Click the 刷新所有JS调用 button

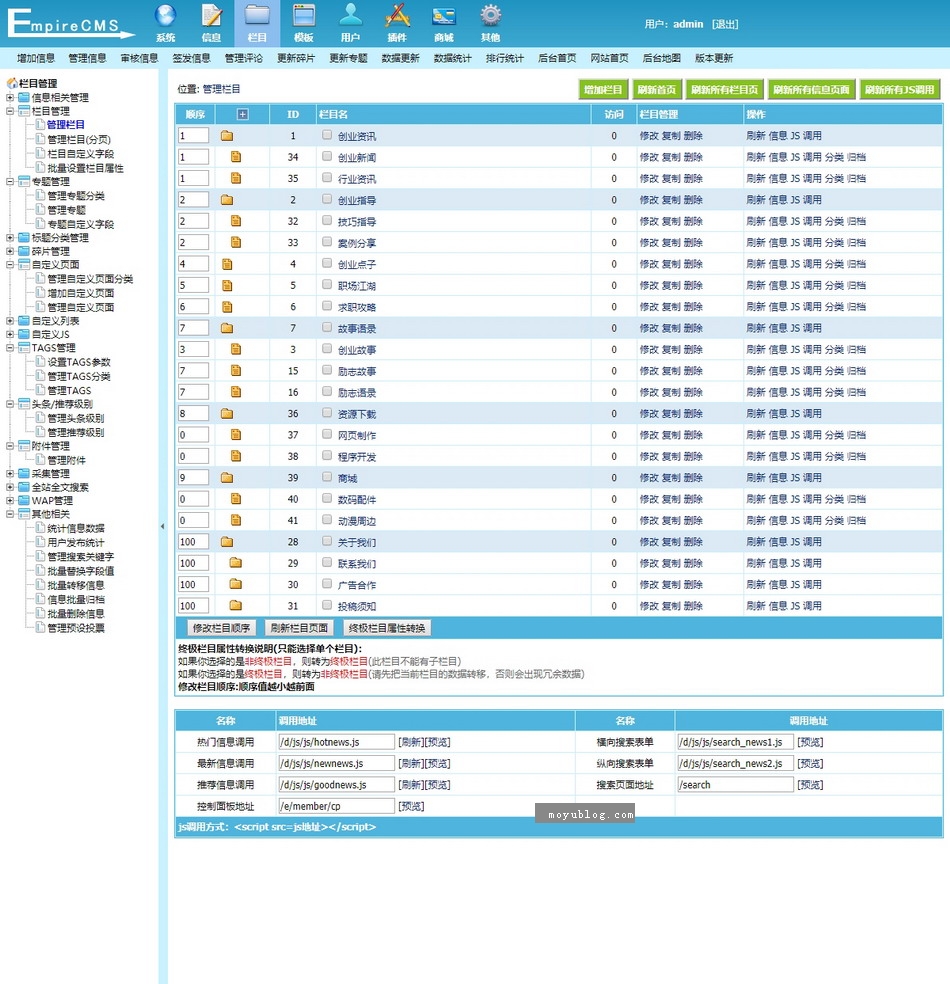pyautogui.click(x=900, y=90)
